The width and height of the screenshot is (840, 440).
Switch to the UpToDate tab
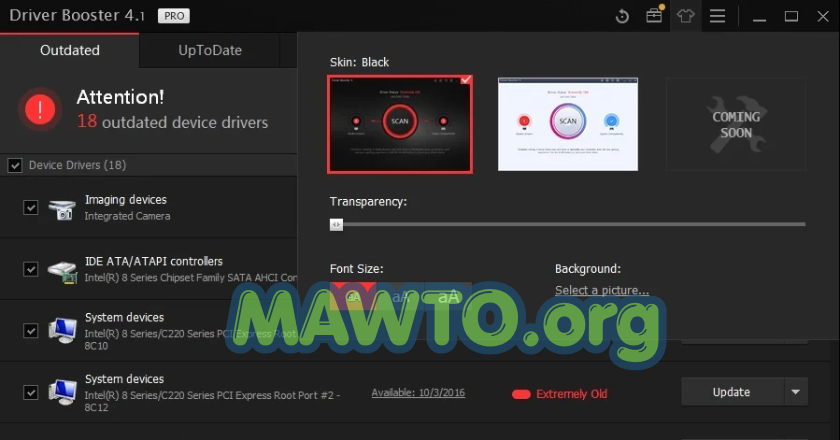click(209, 50)
